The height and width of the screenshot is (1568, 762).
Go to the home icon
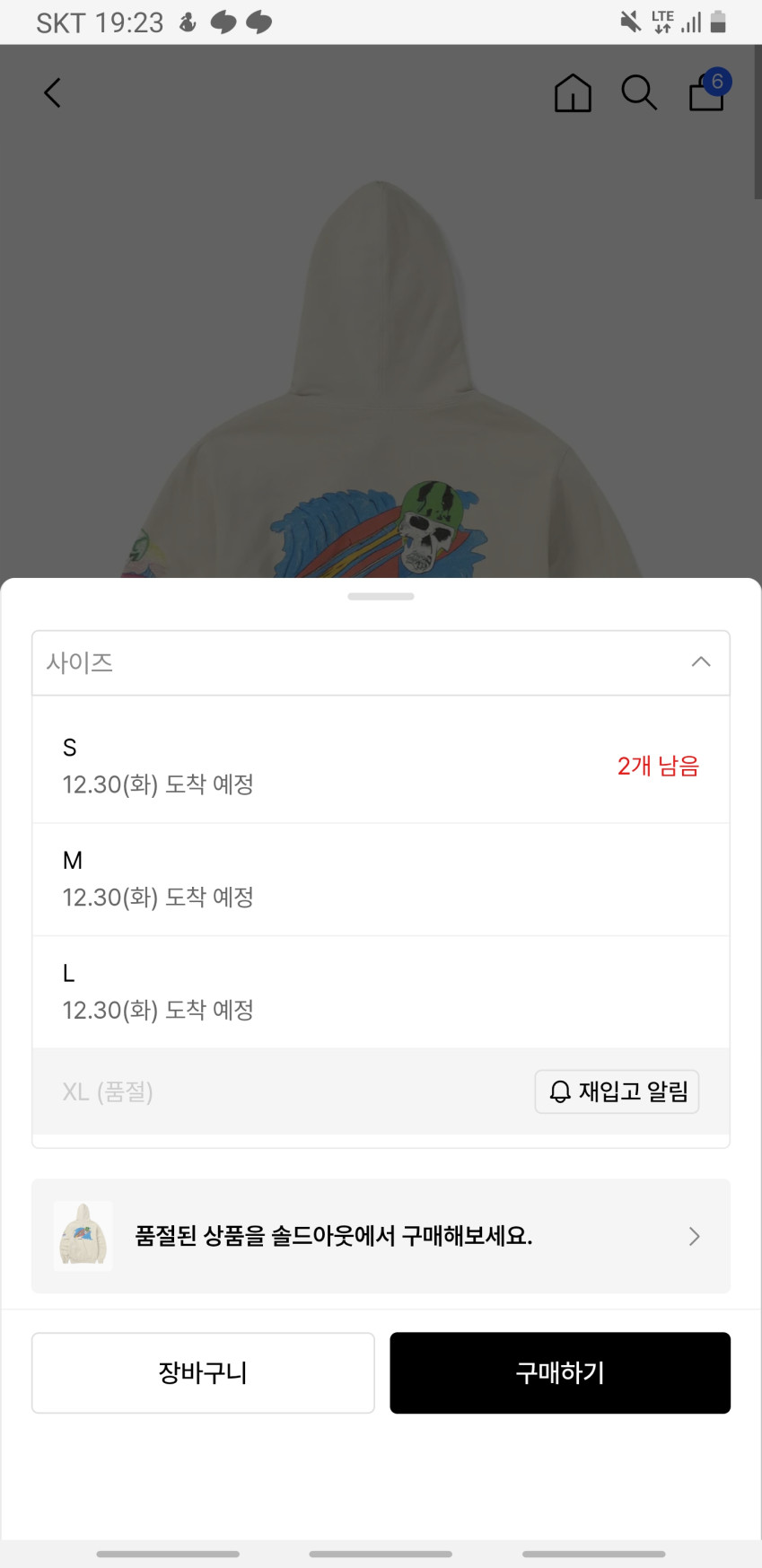573,92
